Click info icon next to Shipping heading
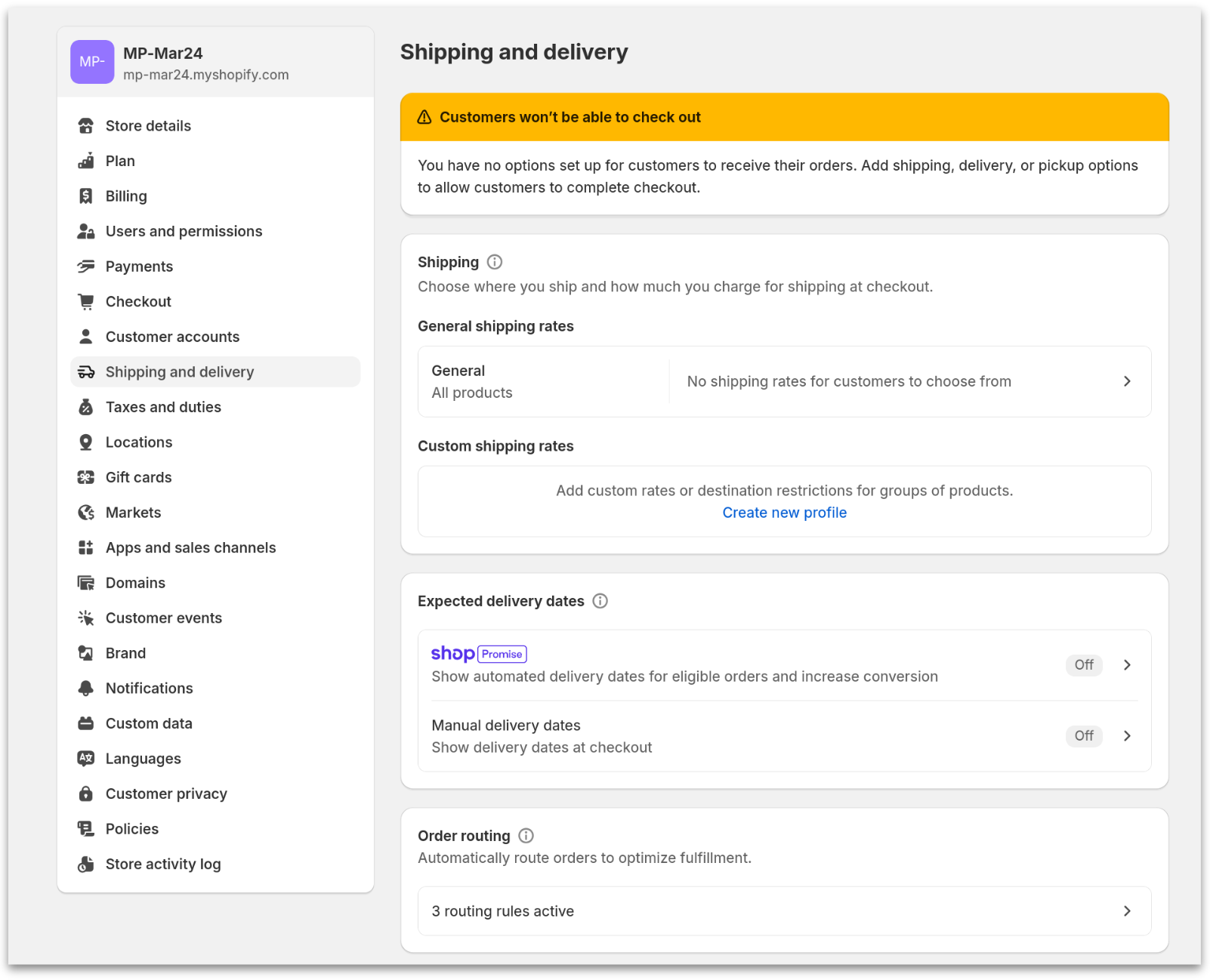This screenshot has height=980, width=1210. [495, 262]
